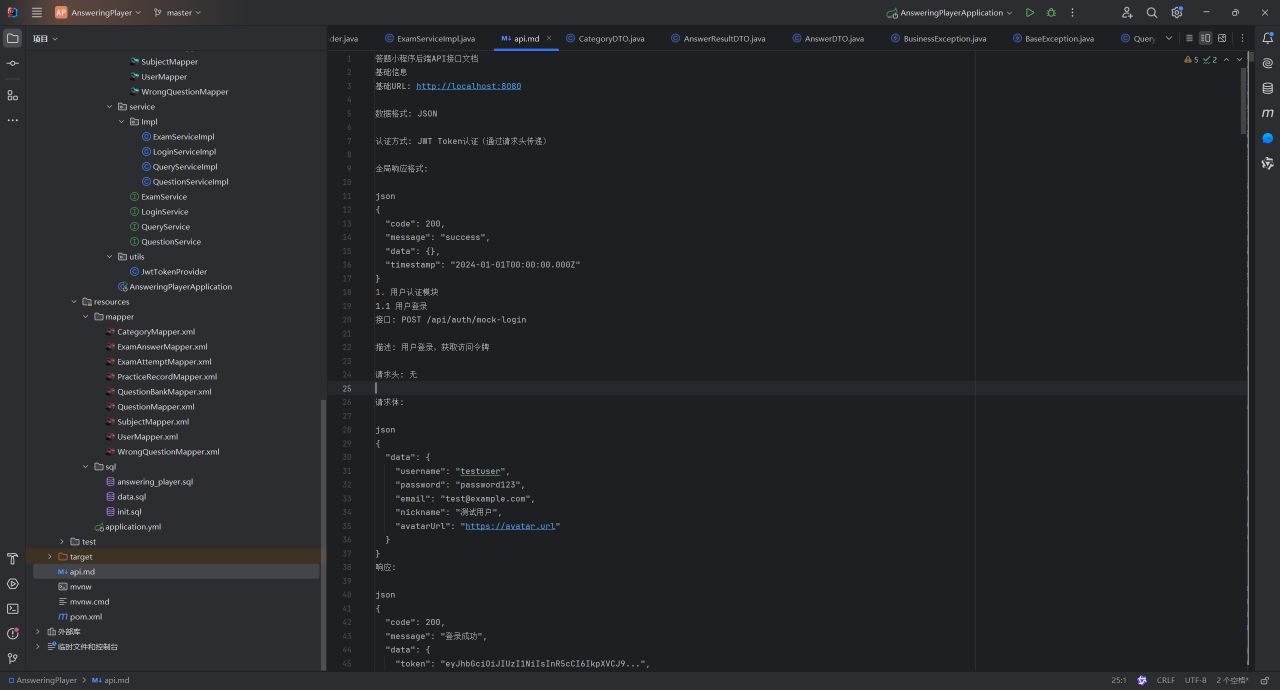
Task: Expand the target folder
Action: pyautogui.click(x=50, y=556)
